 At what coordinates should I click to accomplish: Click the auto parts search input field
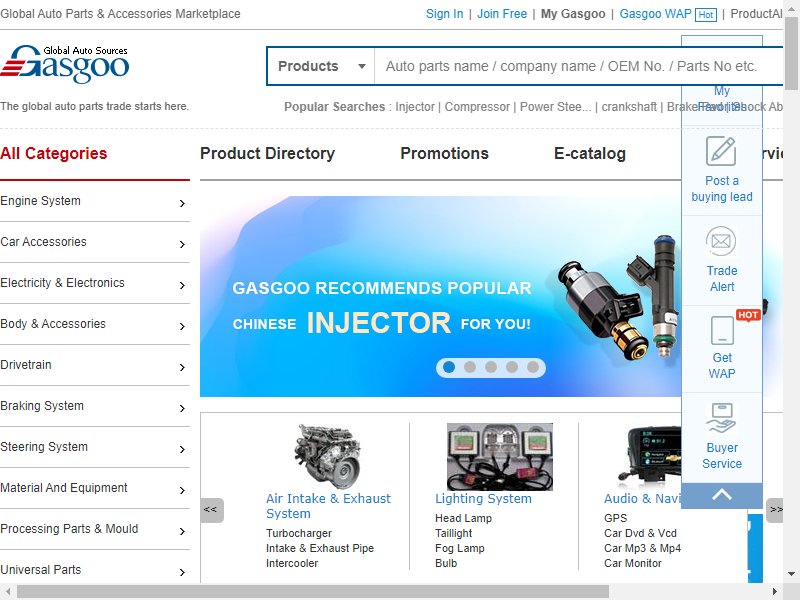(x=579, y=66)
